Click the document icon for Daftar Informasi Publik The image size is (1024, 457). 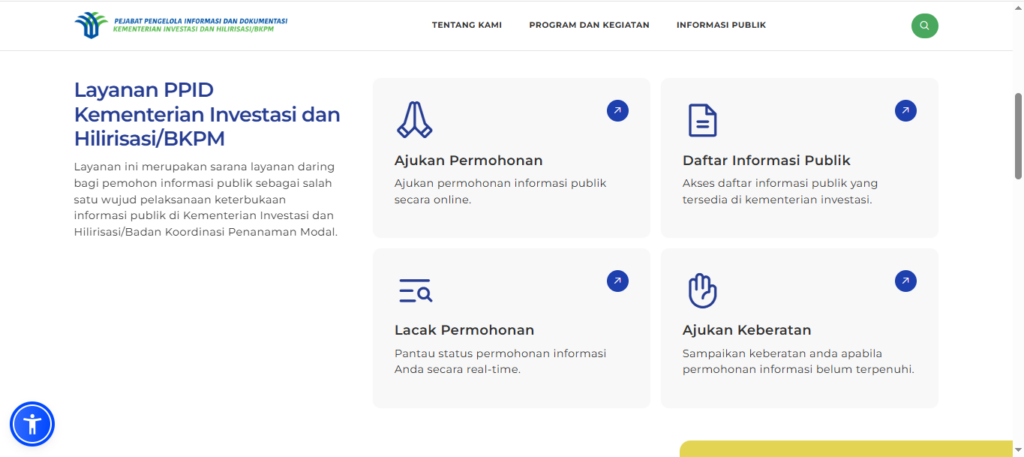click(702, 119)
